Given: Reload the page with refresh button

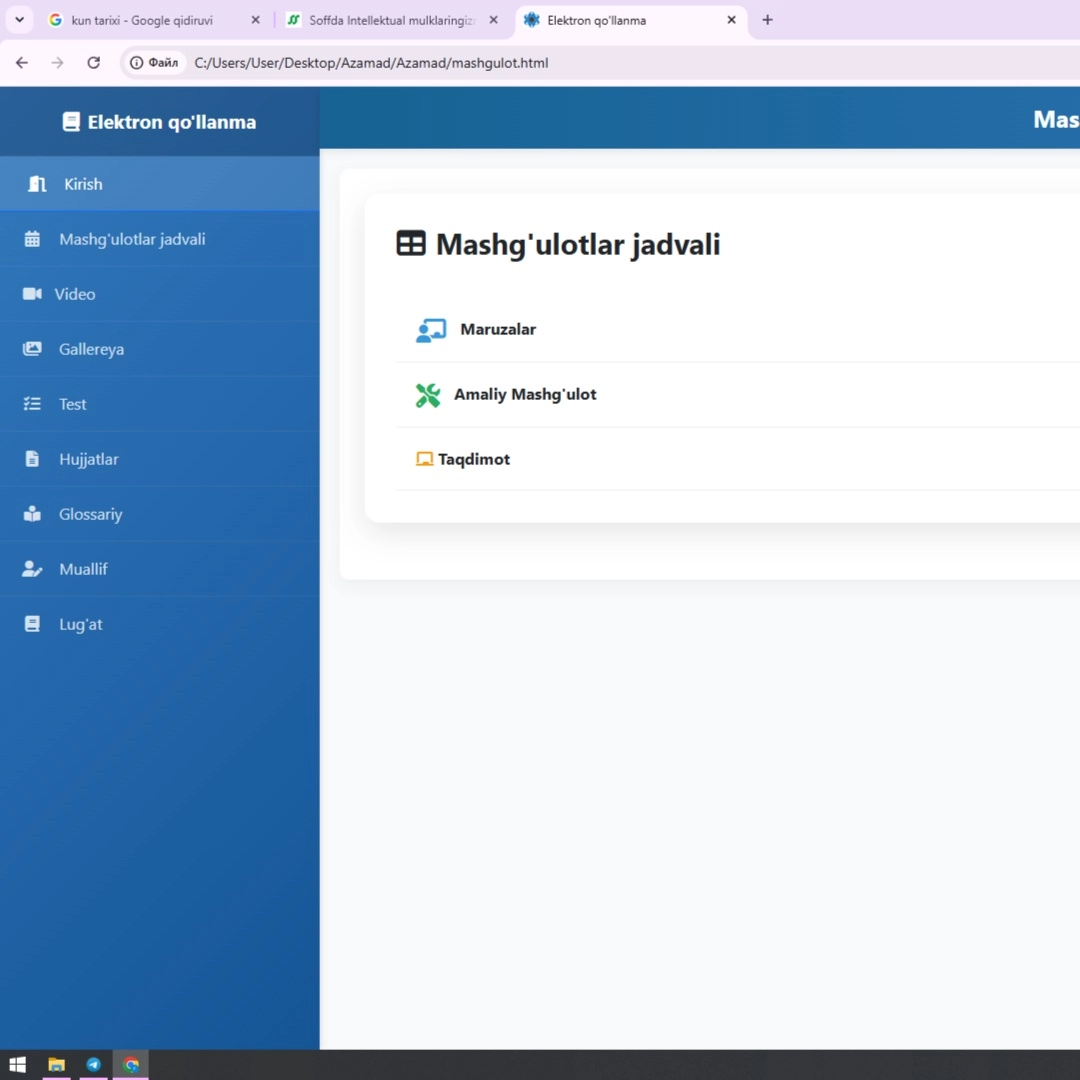Looking at the screenshot, I should [x=93, y=63].
